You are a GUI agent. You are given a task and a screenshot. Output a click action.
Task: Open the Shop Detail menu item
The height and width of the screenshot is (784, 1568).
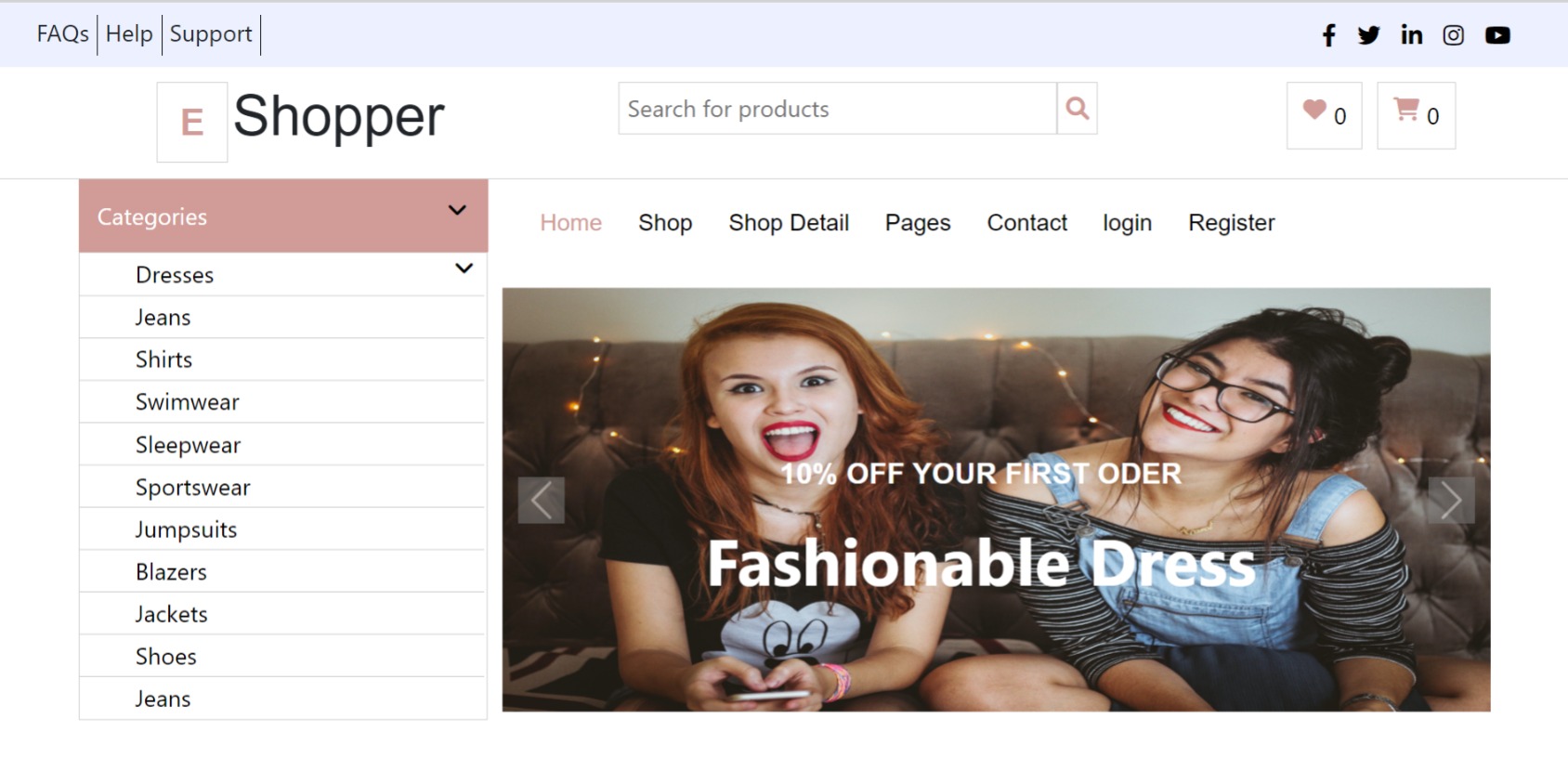click(789, 223)
